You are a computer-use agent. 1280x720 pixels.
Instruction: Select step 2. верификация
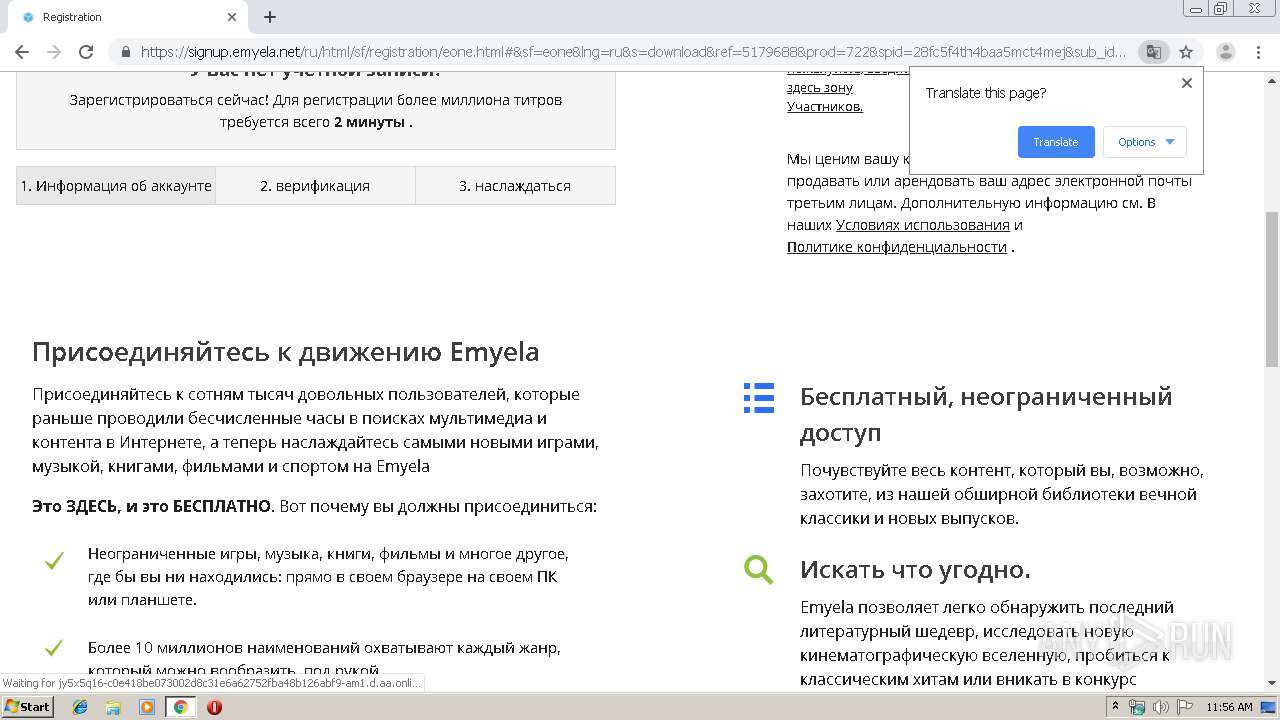coord(315,186)
